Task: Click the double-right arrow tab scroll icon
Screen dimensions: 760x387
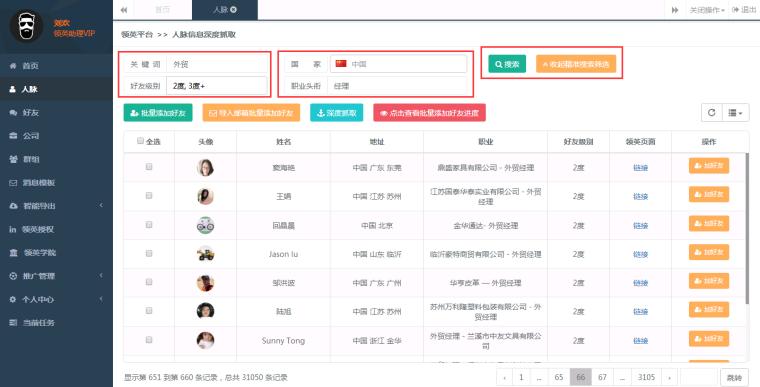Action: [675, 10]
